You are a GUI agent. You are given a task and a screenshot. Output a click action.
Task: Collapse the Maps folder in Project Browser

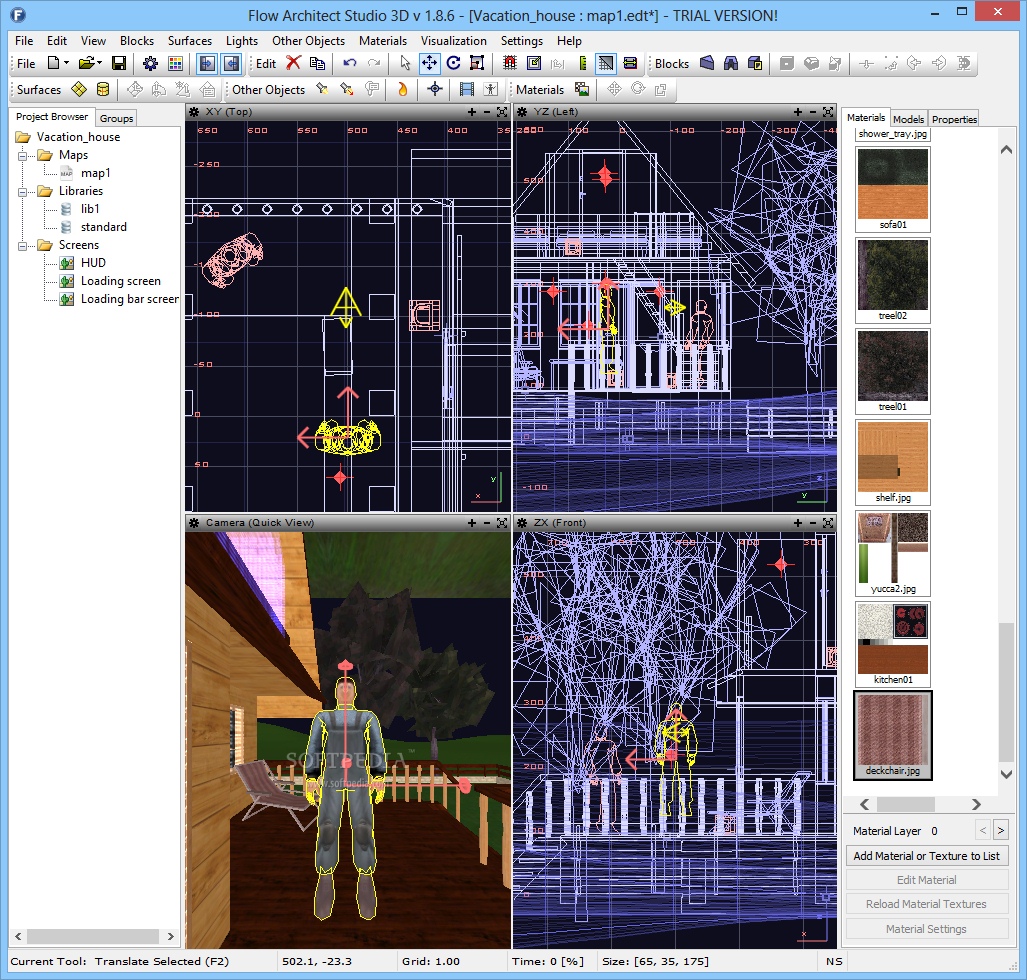pyautogui.click(x=23, y=156)
